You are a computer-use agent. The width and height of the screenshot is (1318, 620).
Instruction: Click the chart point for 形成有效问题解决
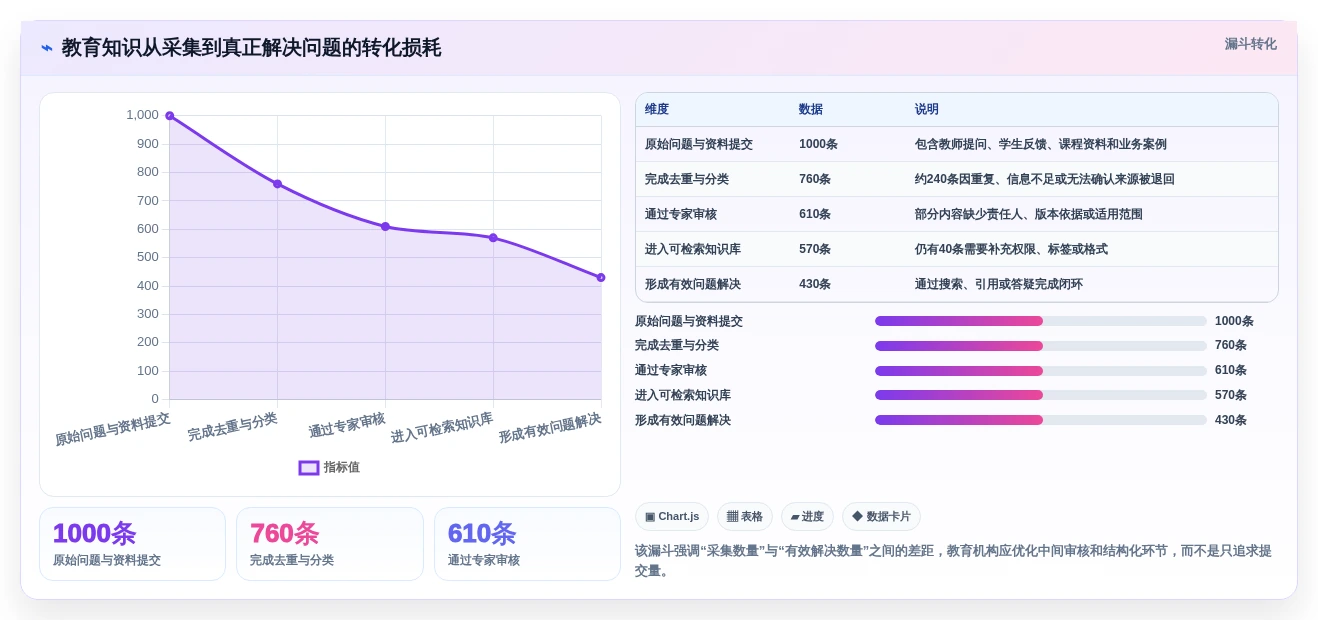601,278
